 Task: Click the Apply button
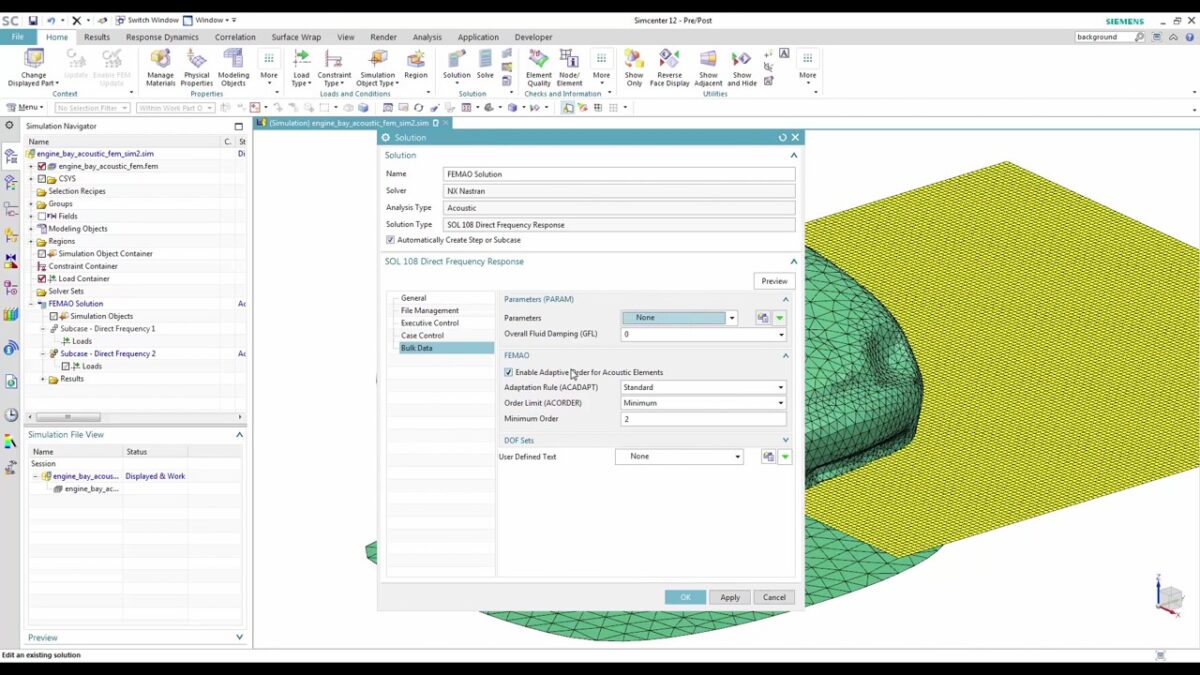coord(730,597)
